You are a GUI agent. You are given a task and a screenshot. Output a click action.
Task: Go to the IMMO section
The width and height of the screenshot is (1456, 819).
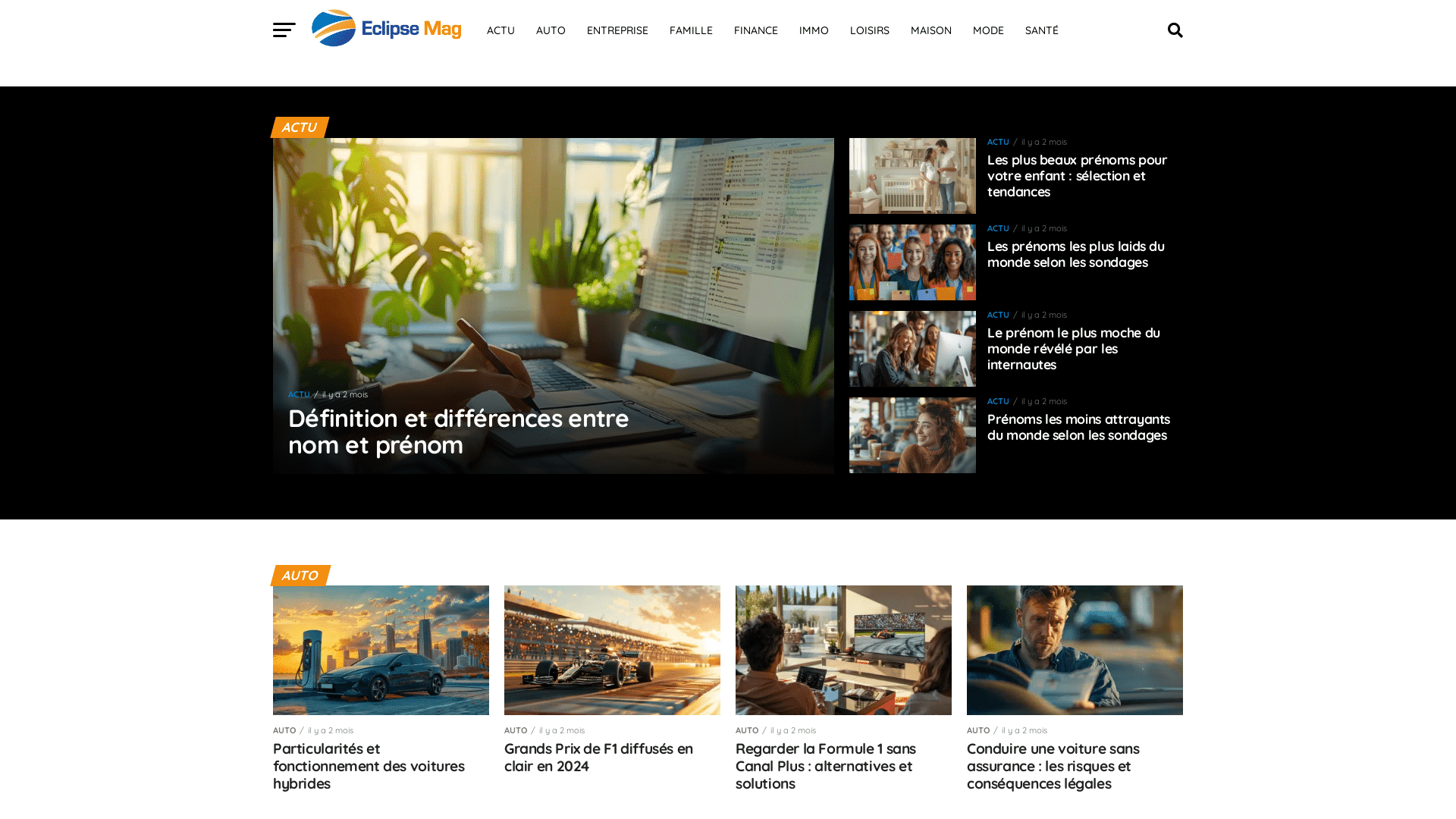(x=814, y=30)
